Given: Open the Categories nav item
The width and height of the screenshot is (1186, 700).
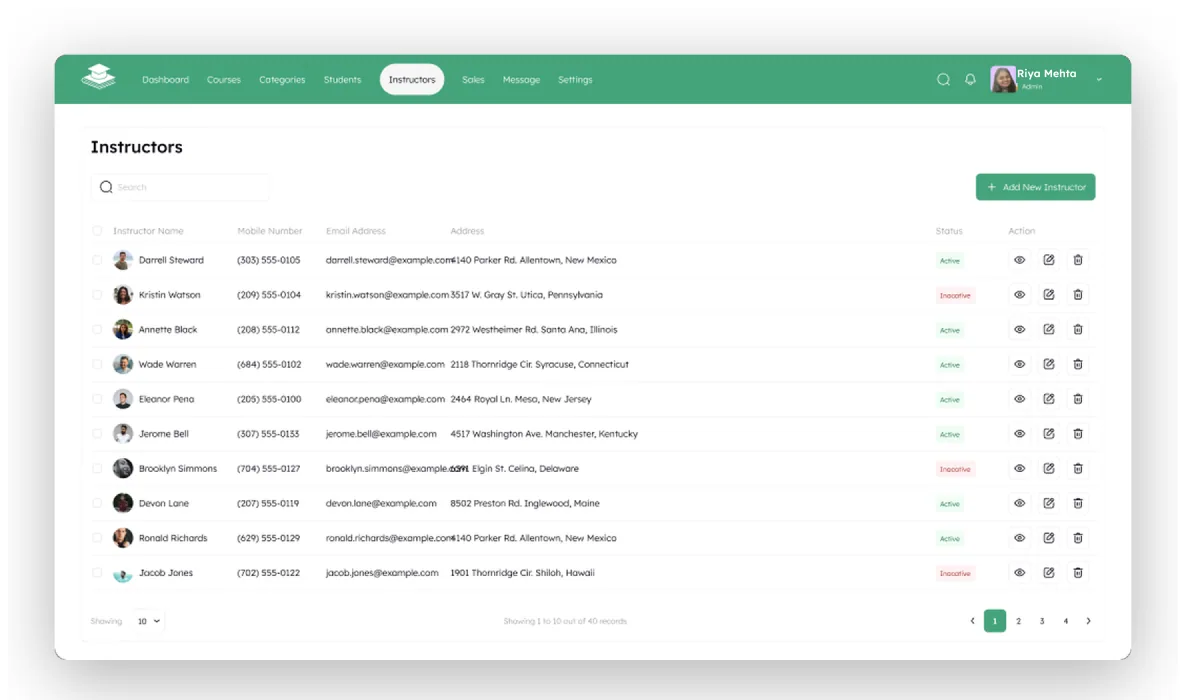Looking at the screenshot, I should (282, 79).
